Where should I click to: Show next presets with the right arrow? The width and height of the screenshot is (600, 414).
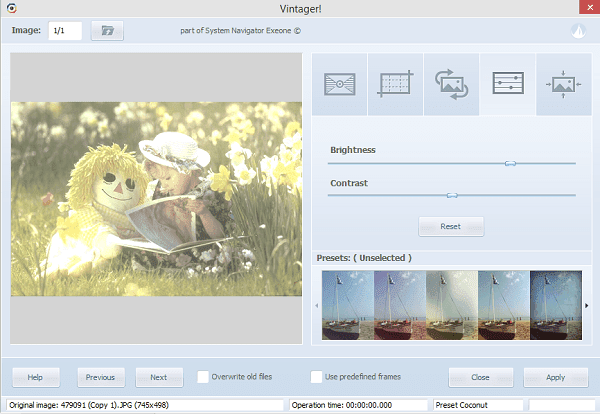[587, 305]
